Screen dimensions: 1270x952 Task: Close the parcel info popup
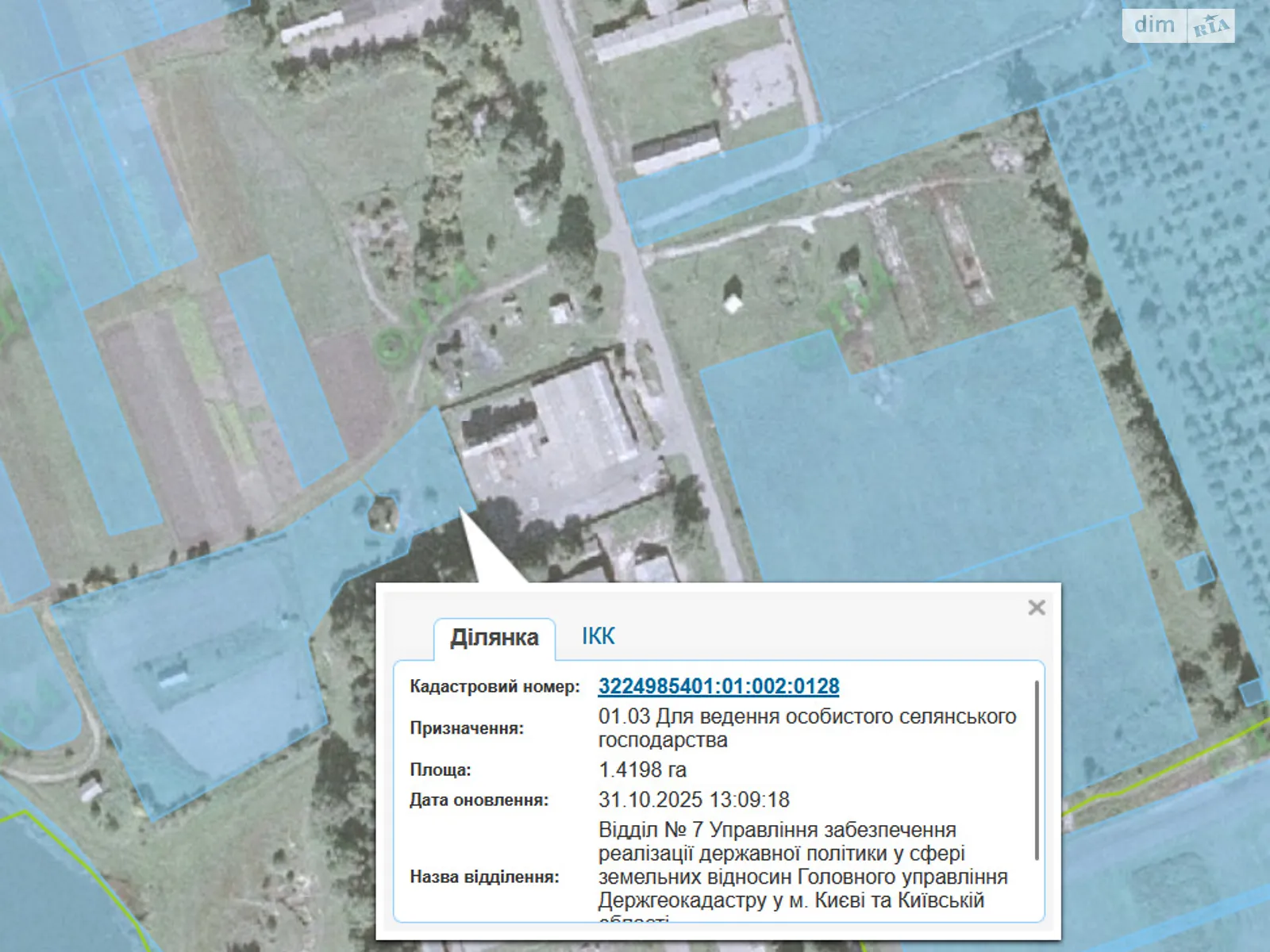(1036, 608)
